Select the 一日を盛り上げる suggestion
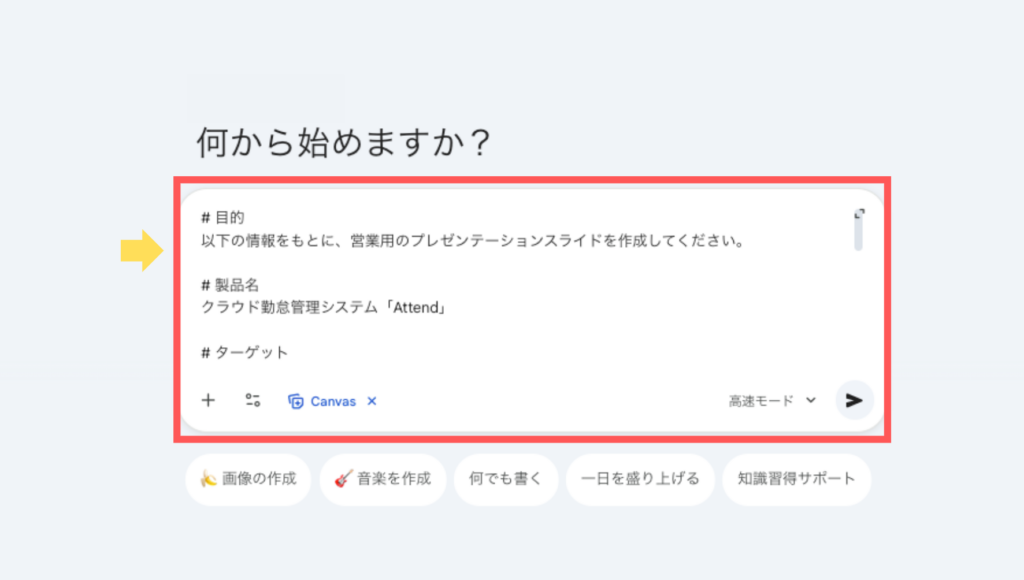This screenshot has height=580, width=1024. pos(640,478)
